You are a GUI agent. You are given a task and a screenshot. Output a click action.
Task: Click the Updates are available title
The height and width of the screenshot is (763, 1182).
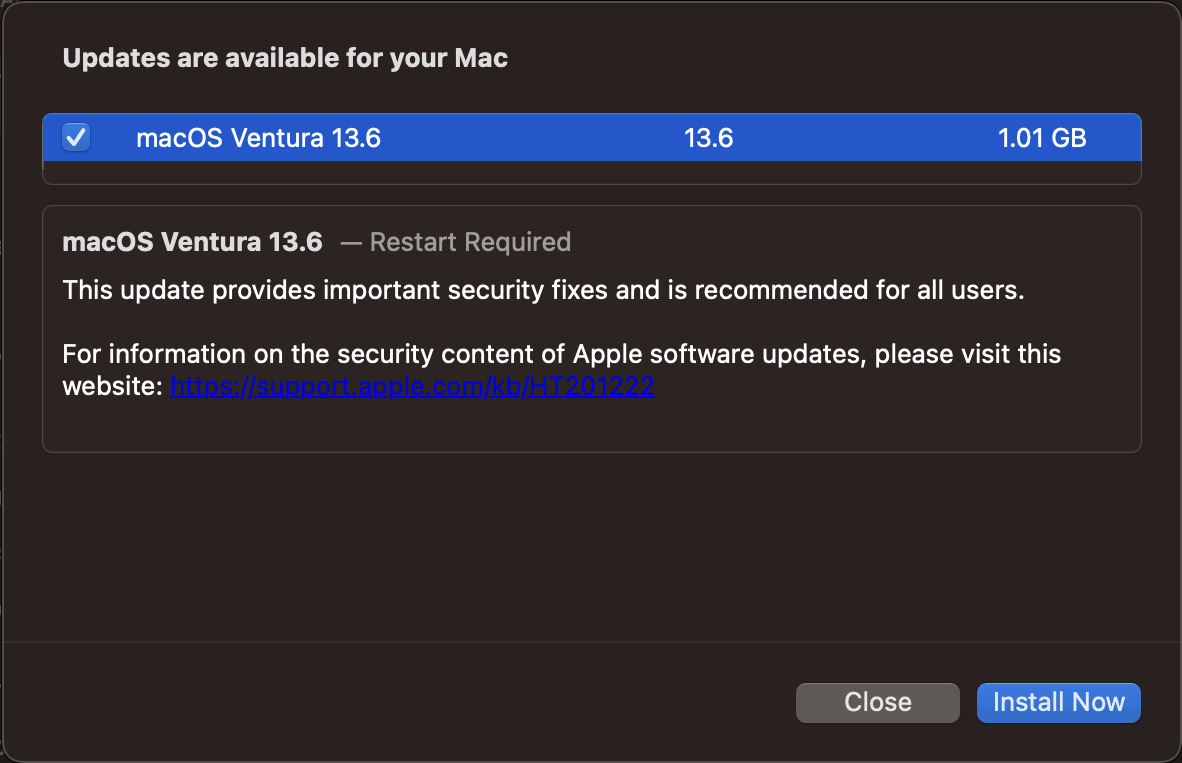tap(284, 58)
